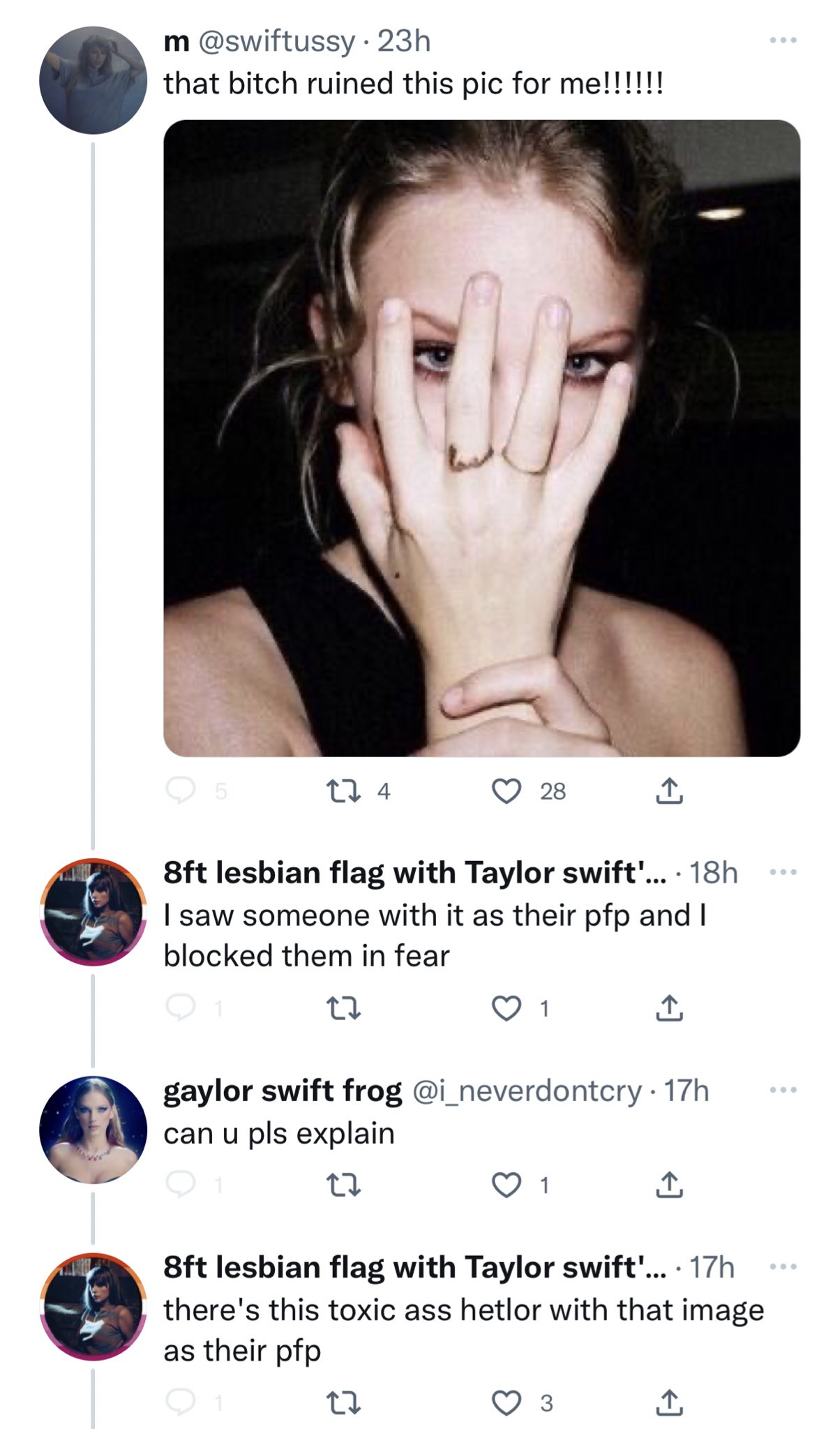Share the 'toxic ass hetlor' reply
Image resolution: width=840 pixels, height=1429 pixels.
coord(669,1402)
